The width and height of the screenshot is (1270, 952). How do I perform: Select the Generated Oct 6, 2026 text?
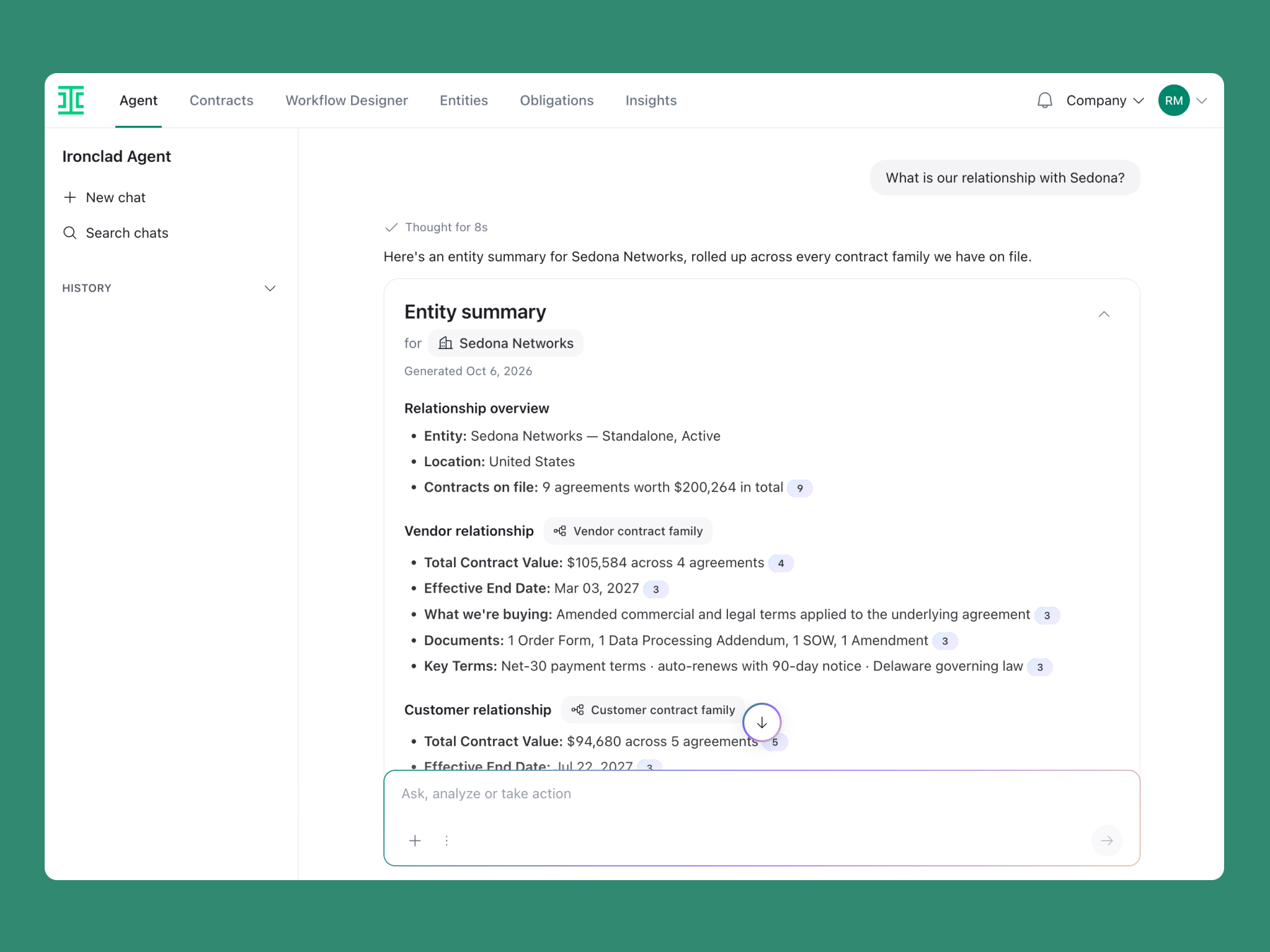(468, 371)
